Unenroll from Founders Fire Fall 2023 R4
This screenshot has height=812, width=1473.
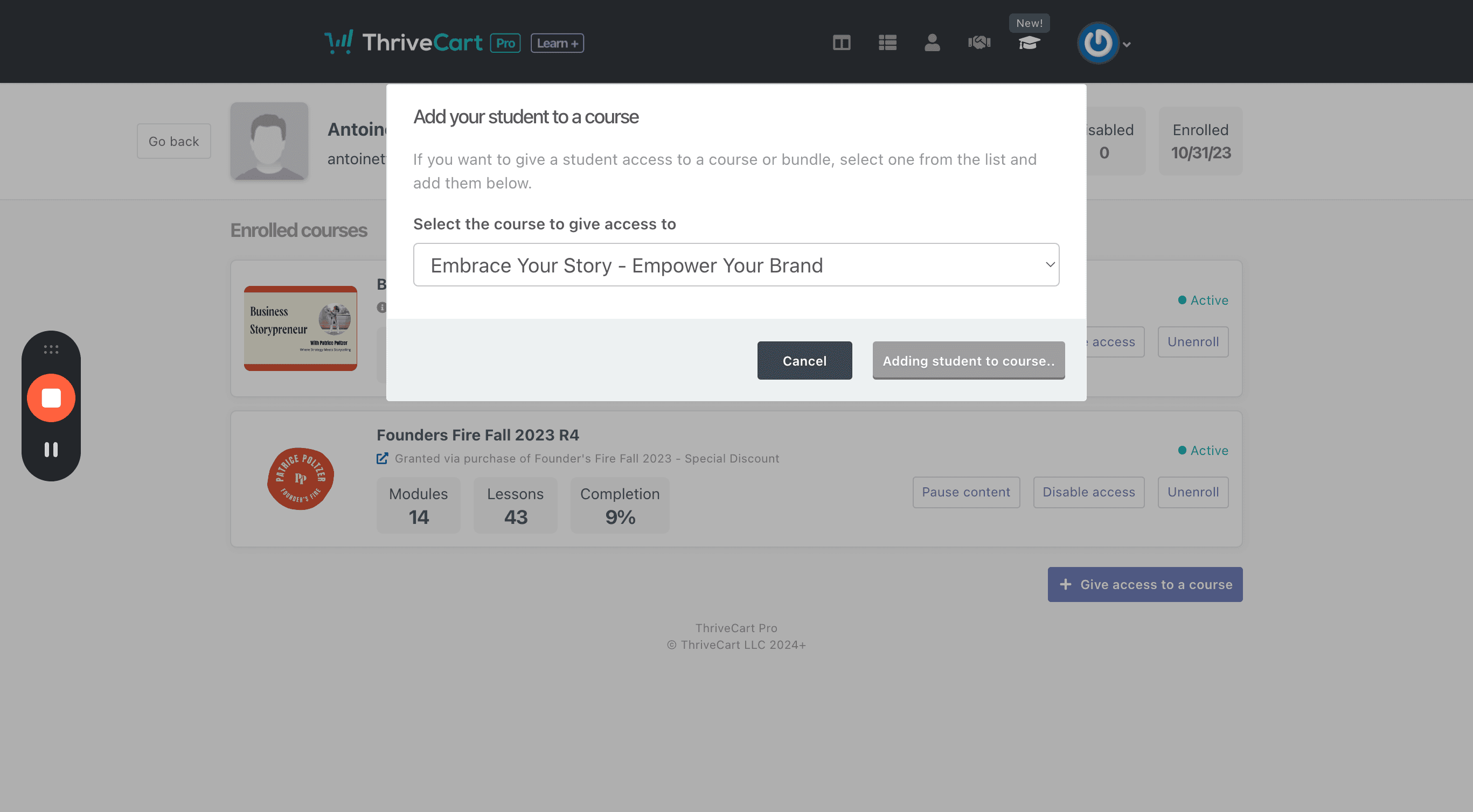tap(1193, 492)
